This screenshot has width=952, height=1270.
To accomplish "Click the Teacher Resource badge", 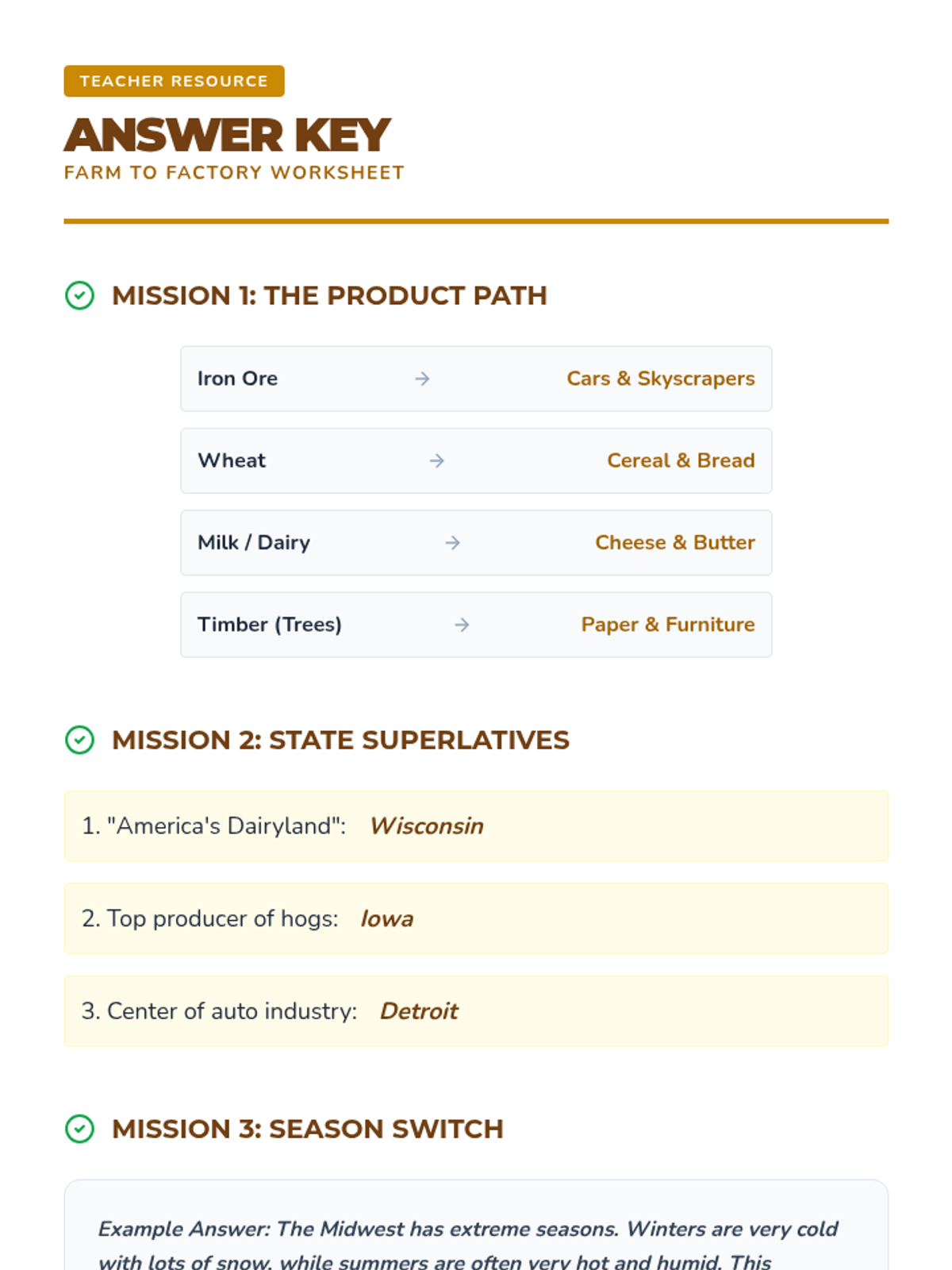I will [x=174, y=81].
